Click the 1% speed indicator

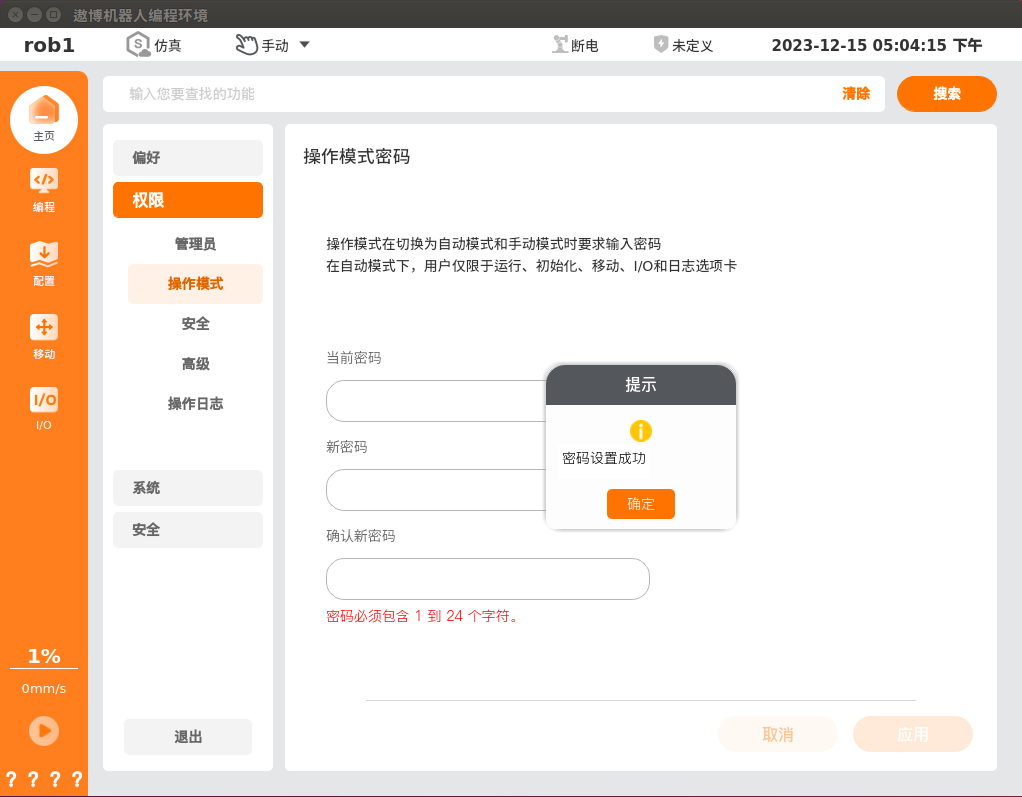click(x=44, y=656)
